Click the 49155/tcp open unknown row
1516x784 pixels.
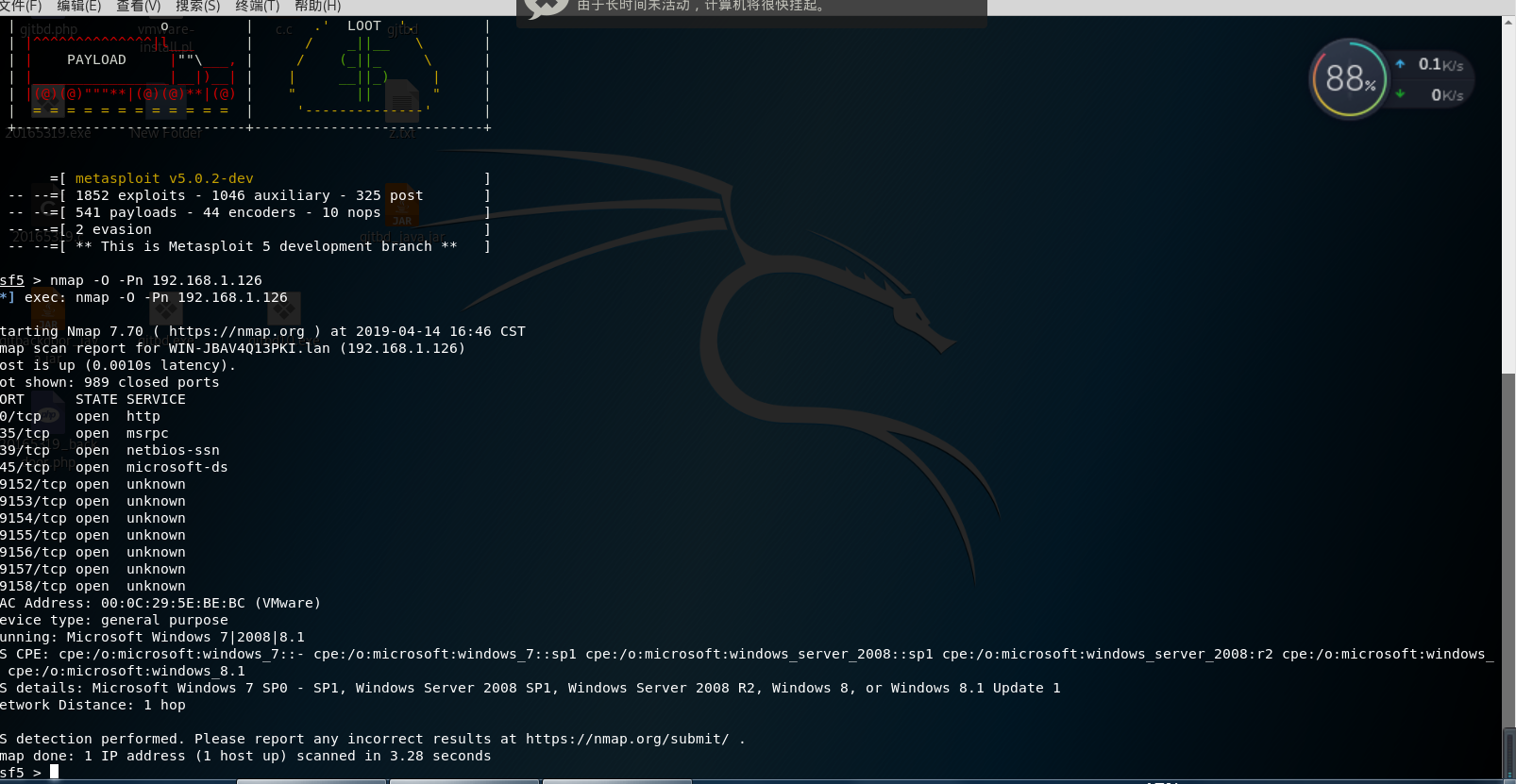[93, 535]
